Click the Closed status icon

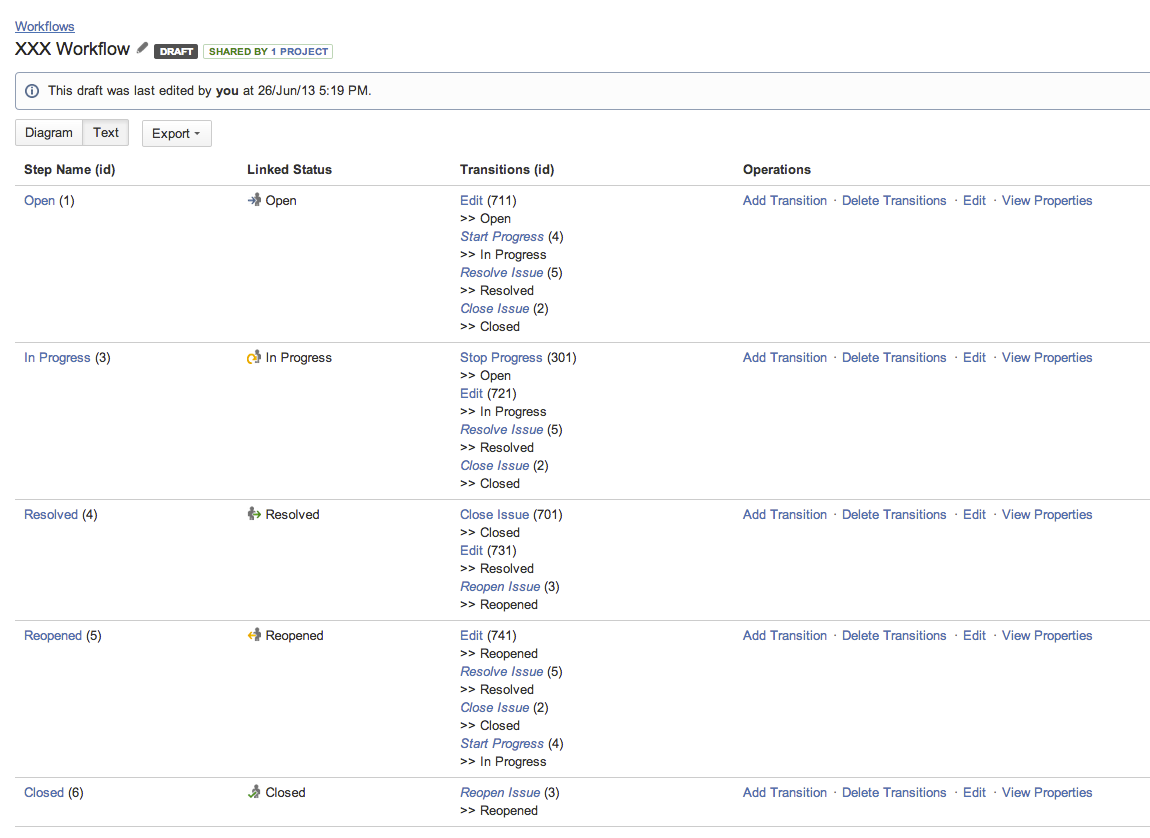pos(254,792)
